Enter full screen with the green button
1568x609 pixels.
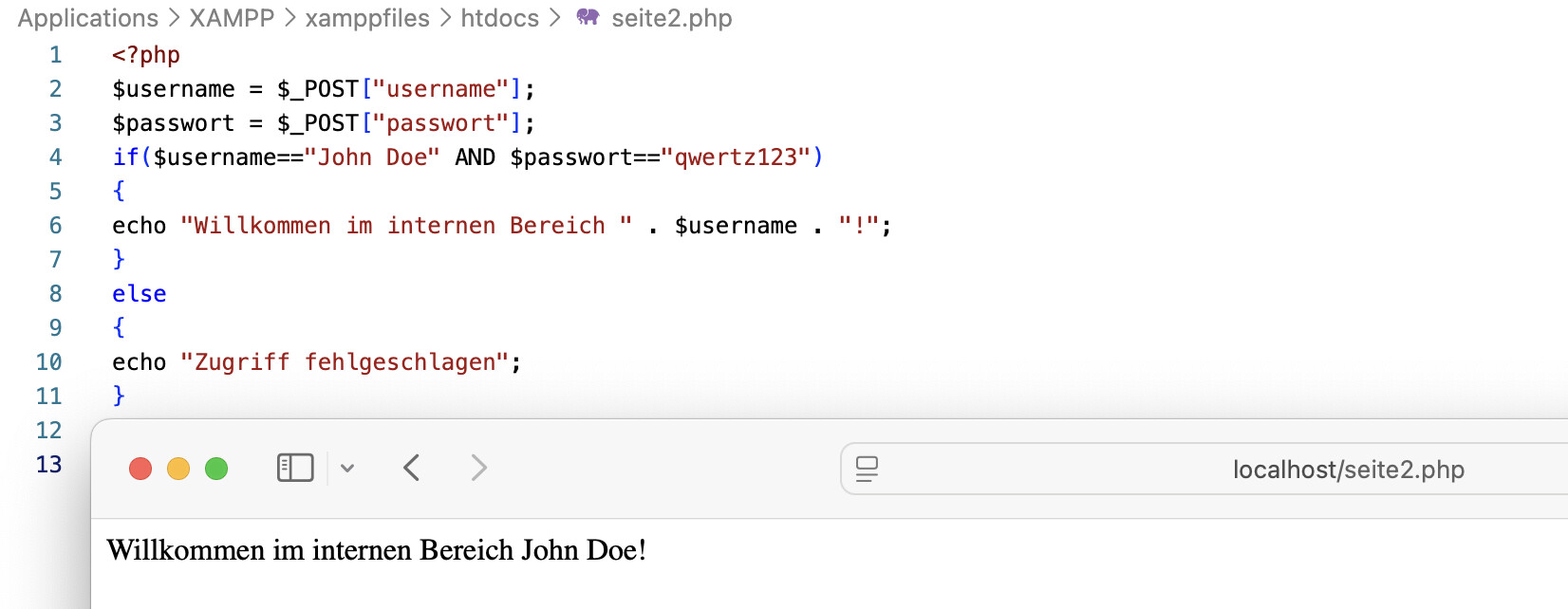(216, 469)
